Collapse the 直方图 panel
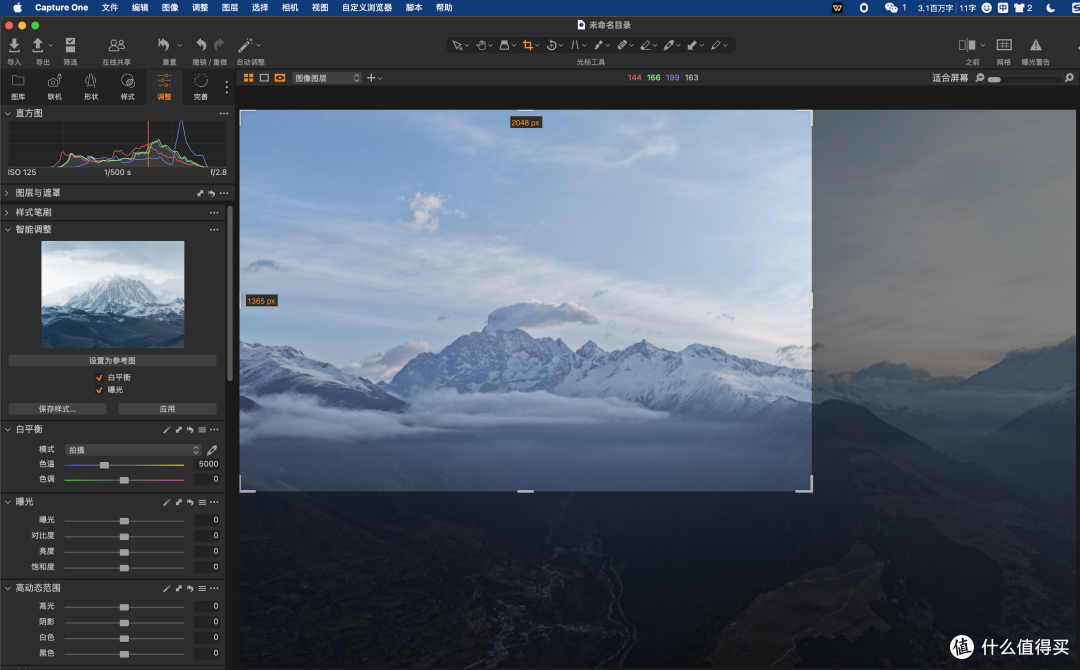Viewport: 1080px width, 670px height. pos(8,113)
